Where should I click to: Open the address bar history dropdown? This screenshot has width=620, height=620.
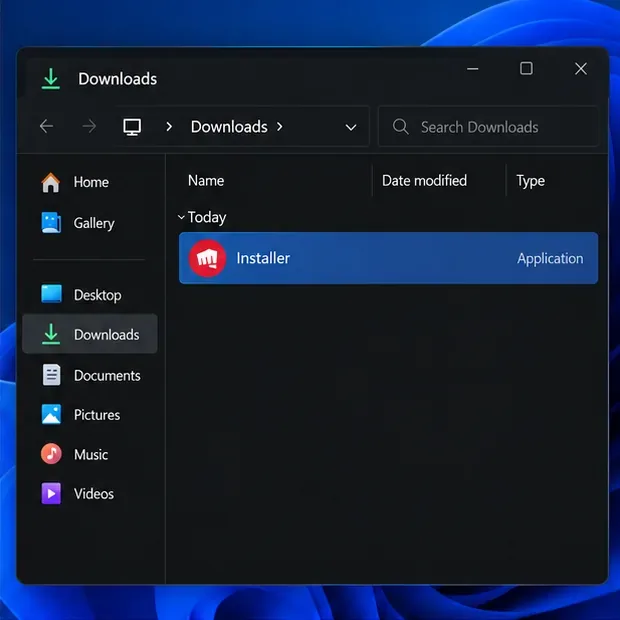(351, 127)
